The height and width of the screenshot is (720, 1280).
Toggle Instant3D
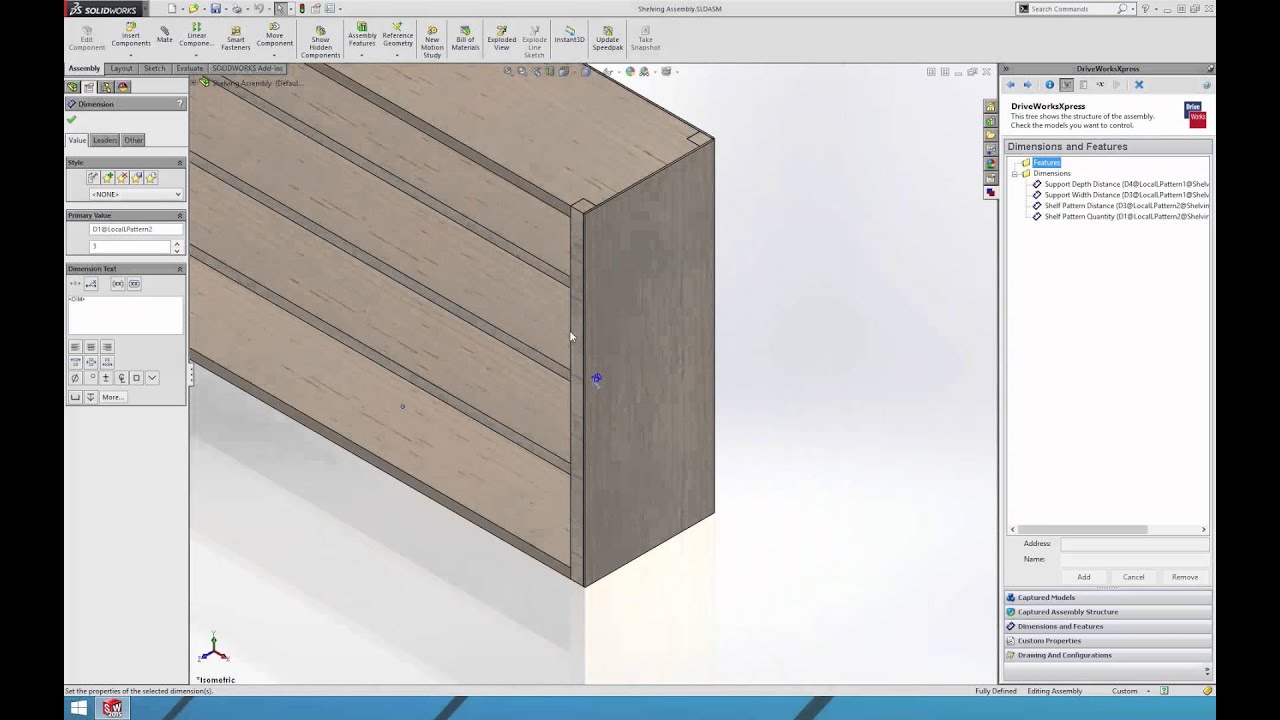[569, 35]
